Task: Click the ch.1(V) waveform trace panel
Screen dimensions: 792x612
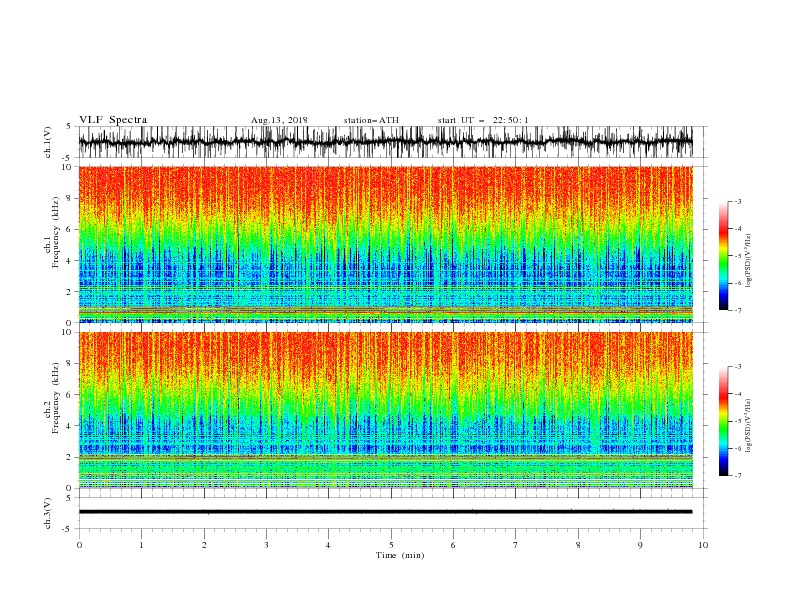Action: click(385, 142)
